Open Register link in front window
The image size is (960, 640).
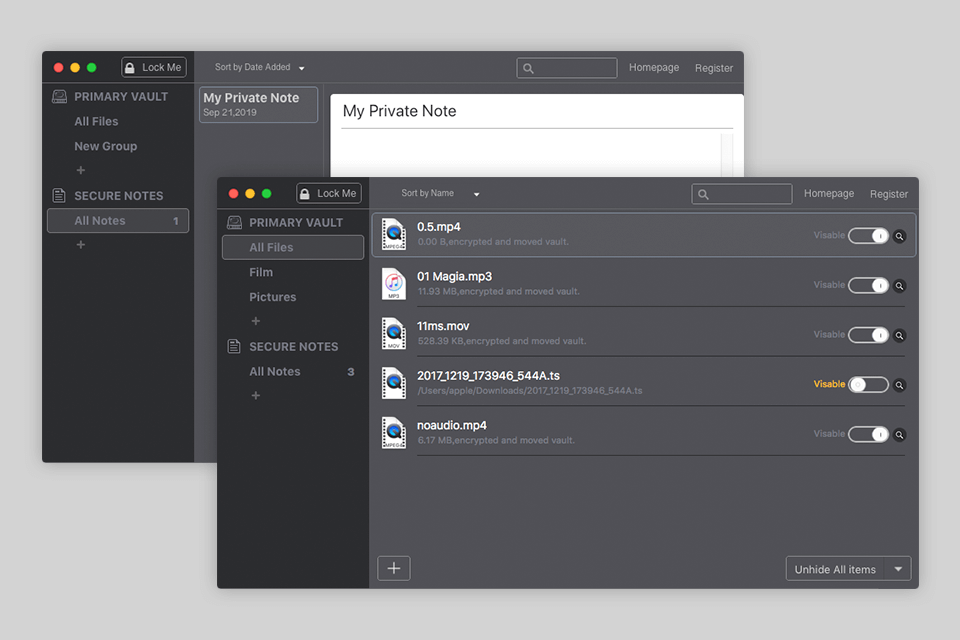888,194
